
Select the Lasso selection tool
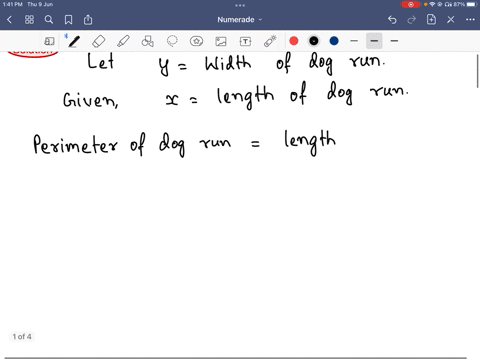coord(172,41)
